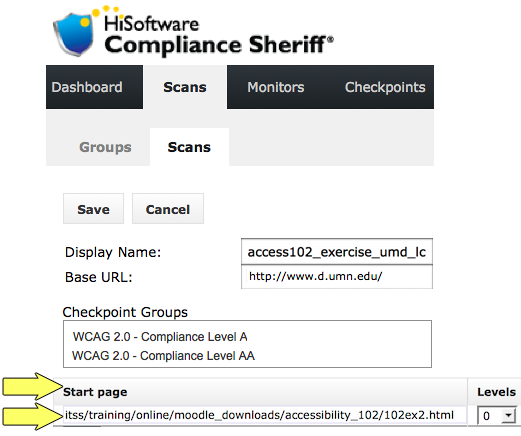The image size is (521, 436).
Task: Select the Scans sub-tab below the main navigation
Action: tap(189, 147)
